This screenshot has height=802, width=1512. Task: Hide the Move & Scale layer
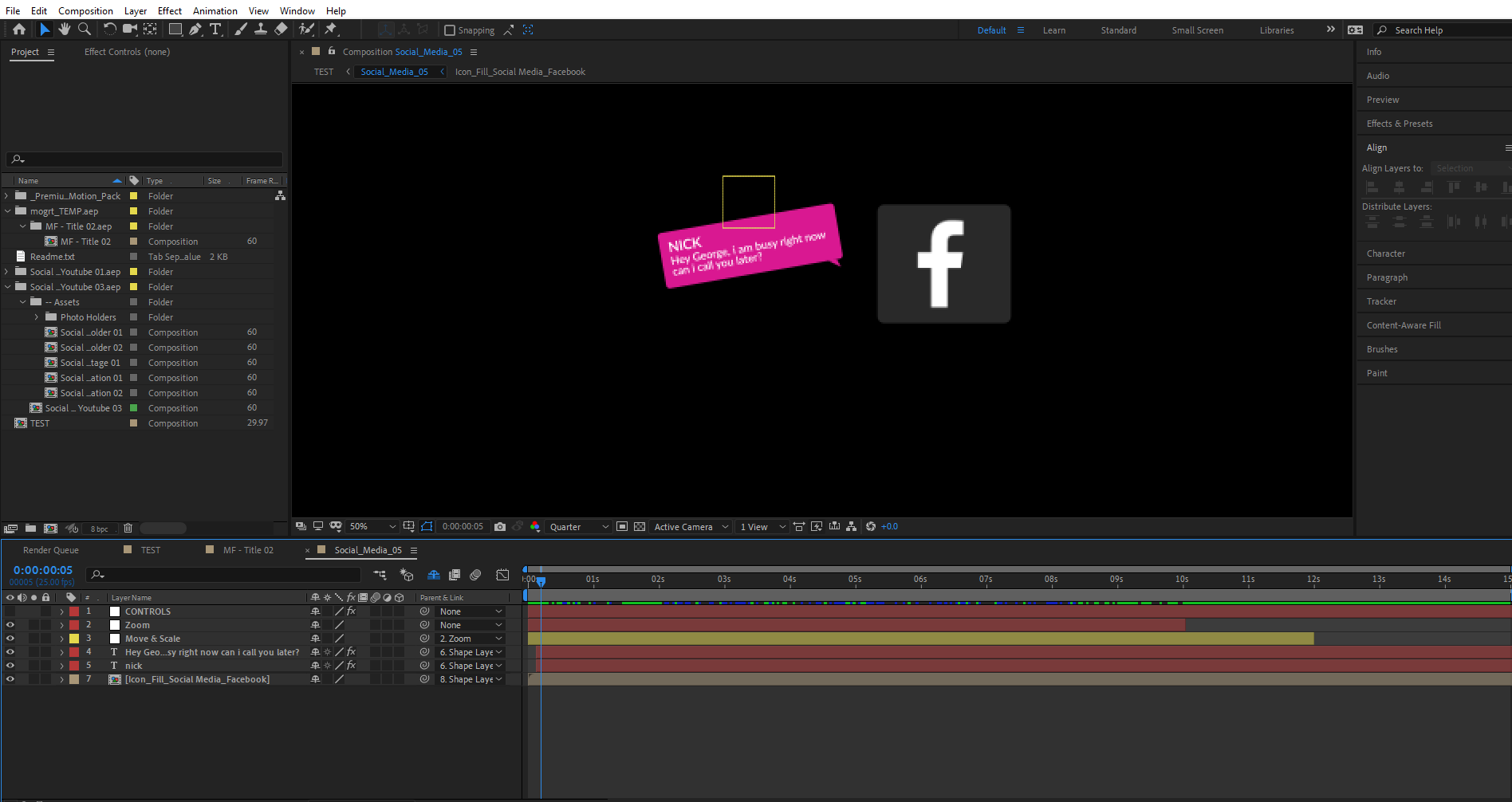click(x=10, y=639)
